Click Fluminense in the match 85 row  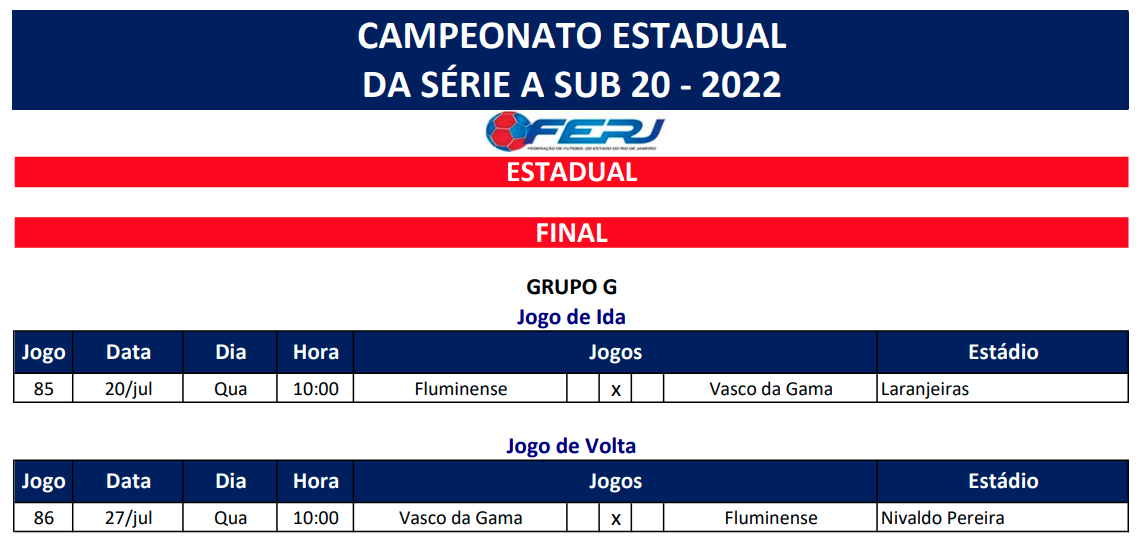pos(460,389)
